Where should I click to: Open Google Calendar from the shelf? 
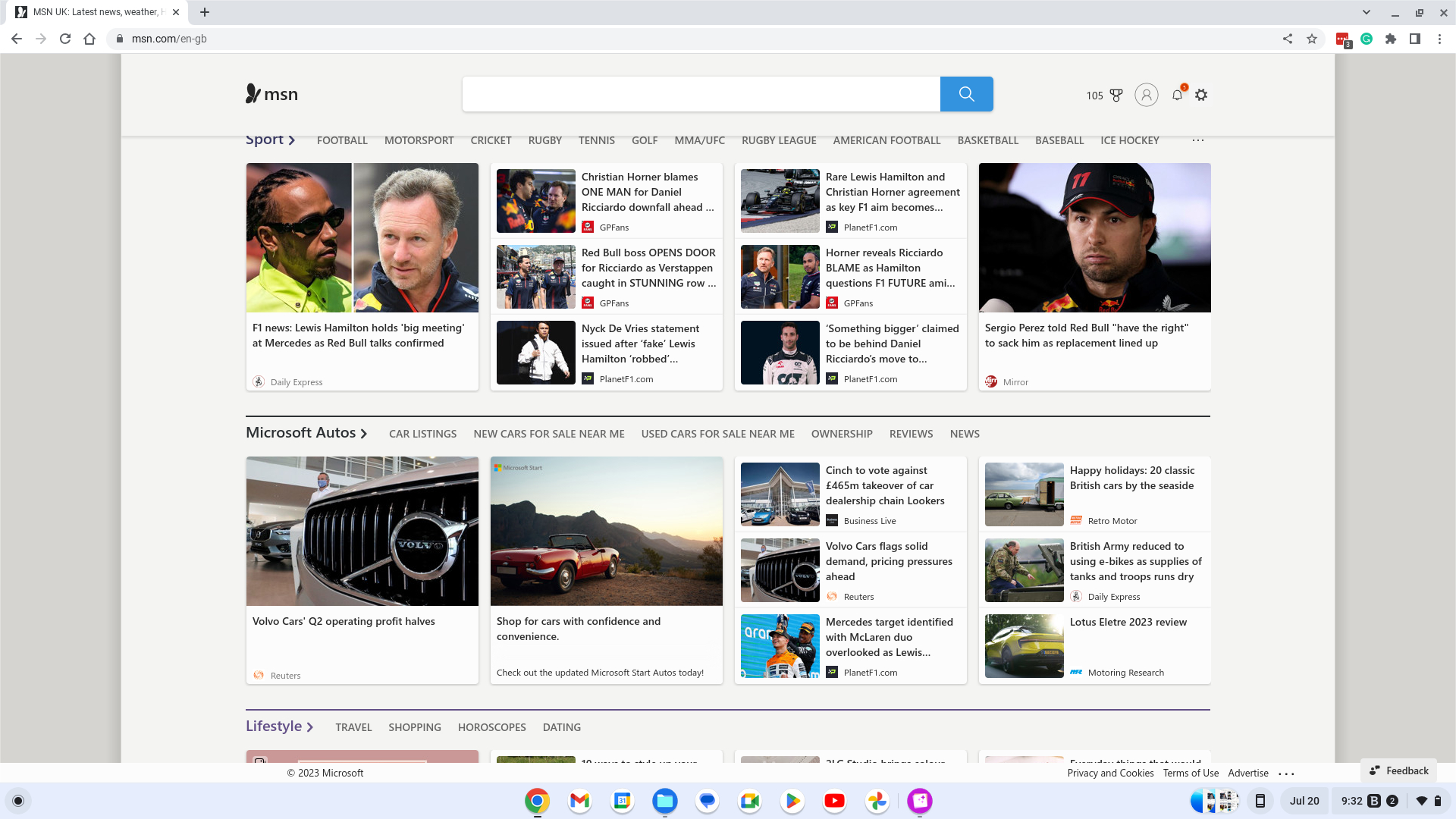[622, 801]
